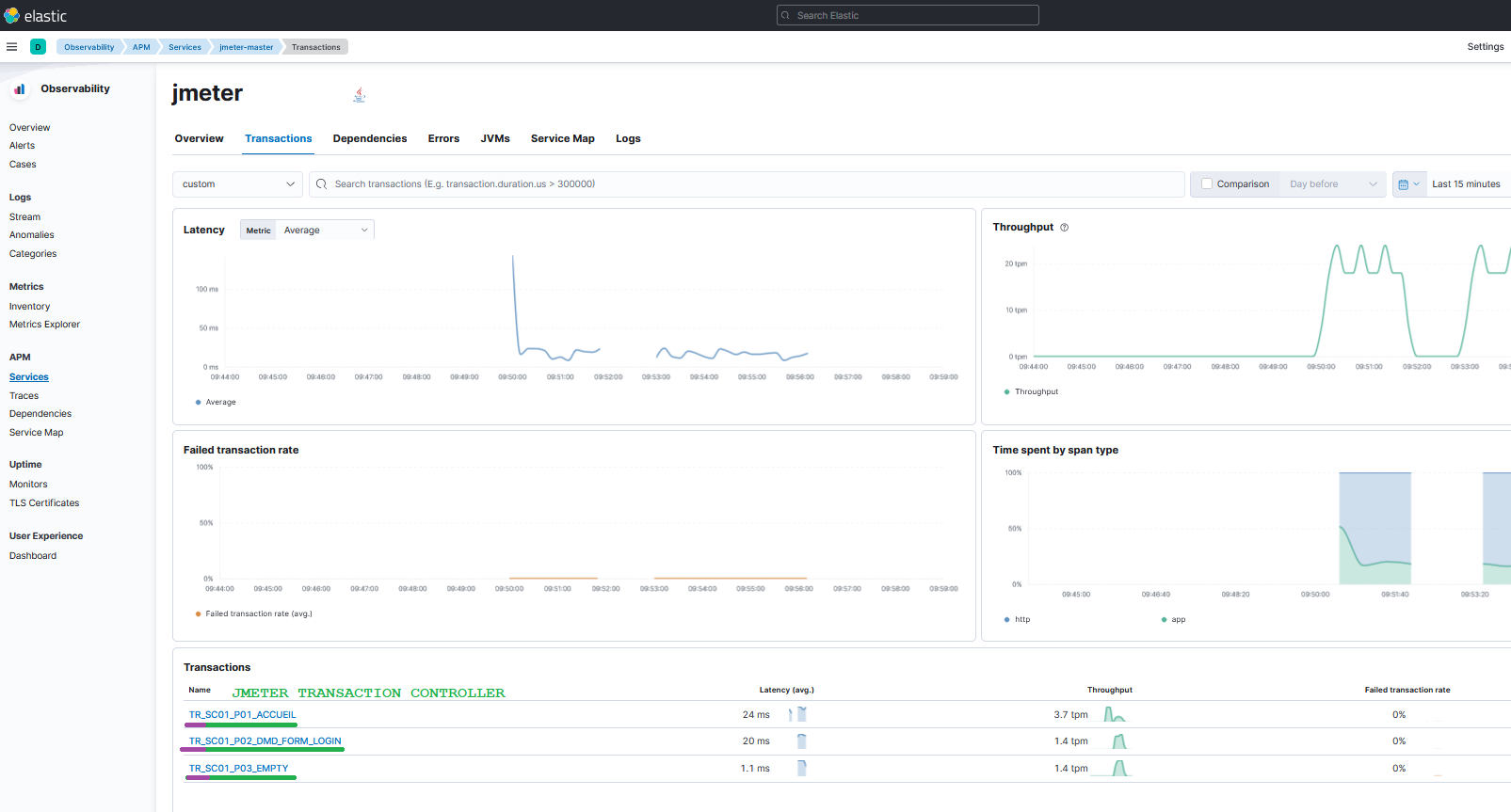Click the Elastic logo
This screenshot has width=1511, height=812.
tap(12, 16)
